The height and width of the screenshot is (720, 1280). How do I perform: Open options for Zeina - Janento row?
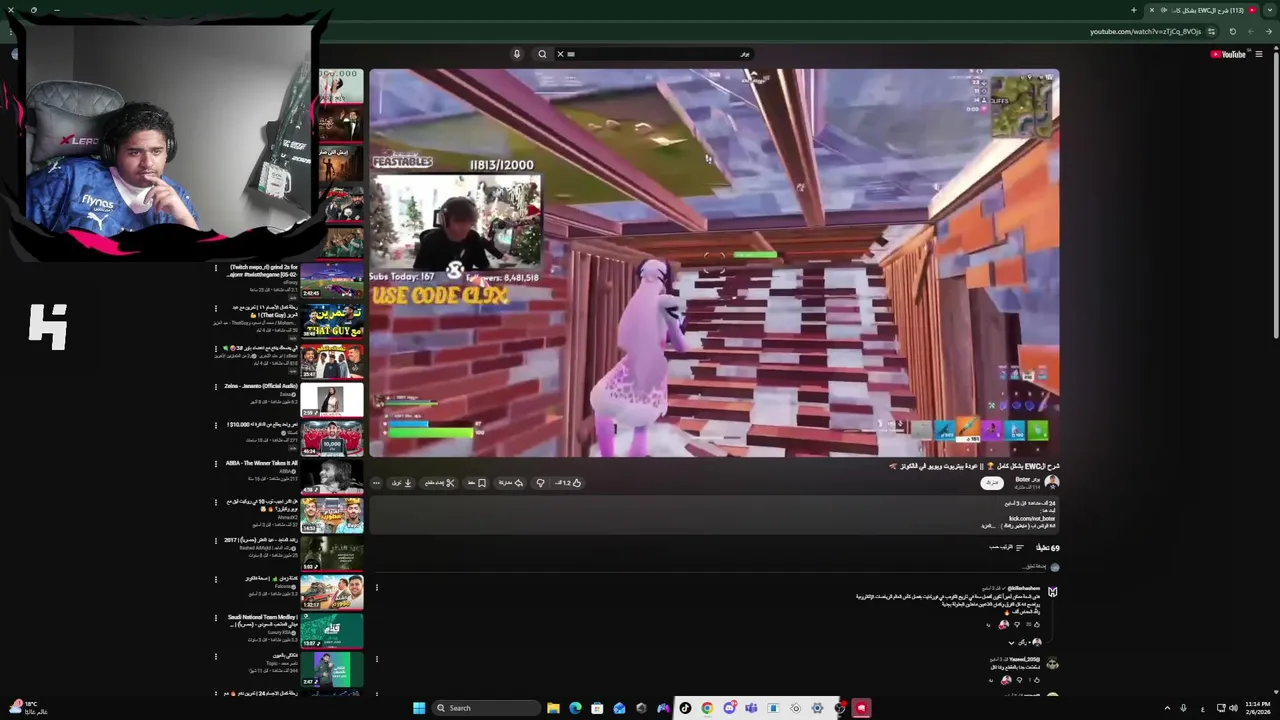coord(215,386)
